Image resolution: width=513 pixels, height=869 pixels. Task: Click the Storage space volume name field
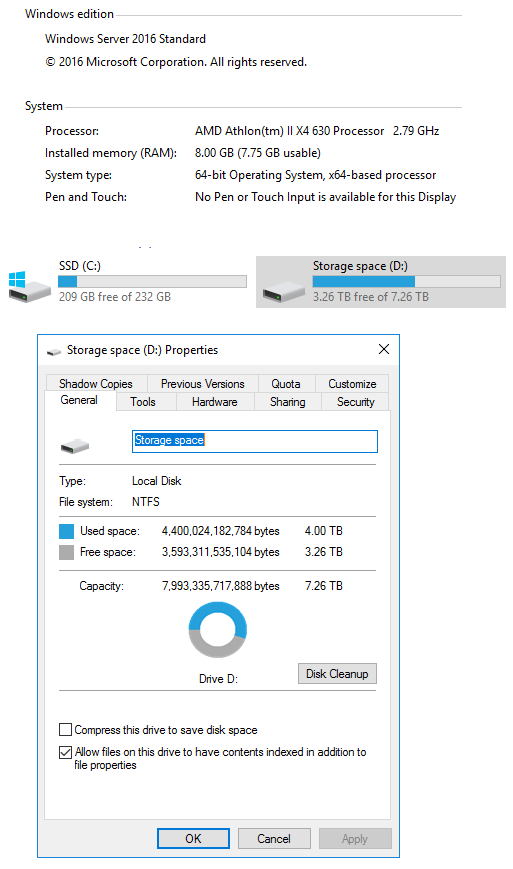point(255,441)
